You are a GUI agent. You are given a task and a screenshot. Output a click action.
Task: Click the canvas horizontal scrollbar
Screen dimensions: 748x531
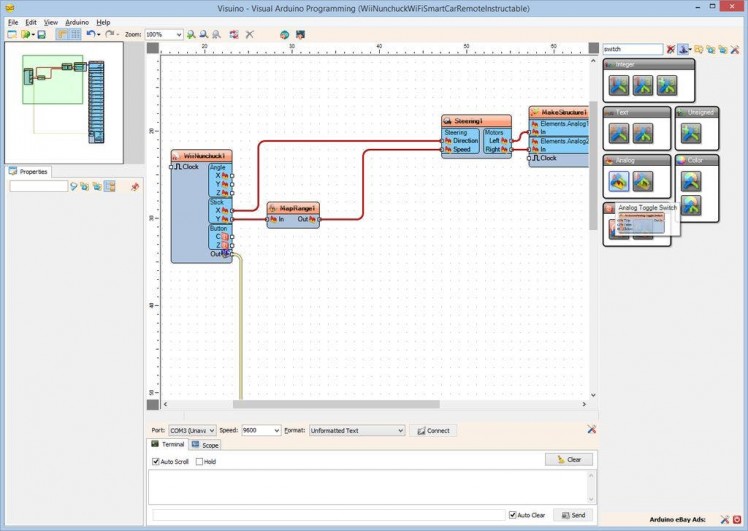tap(336, 404)
